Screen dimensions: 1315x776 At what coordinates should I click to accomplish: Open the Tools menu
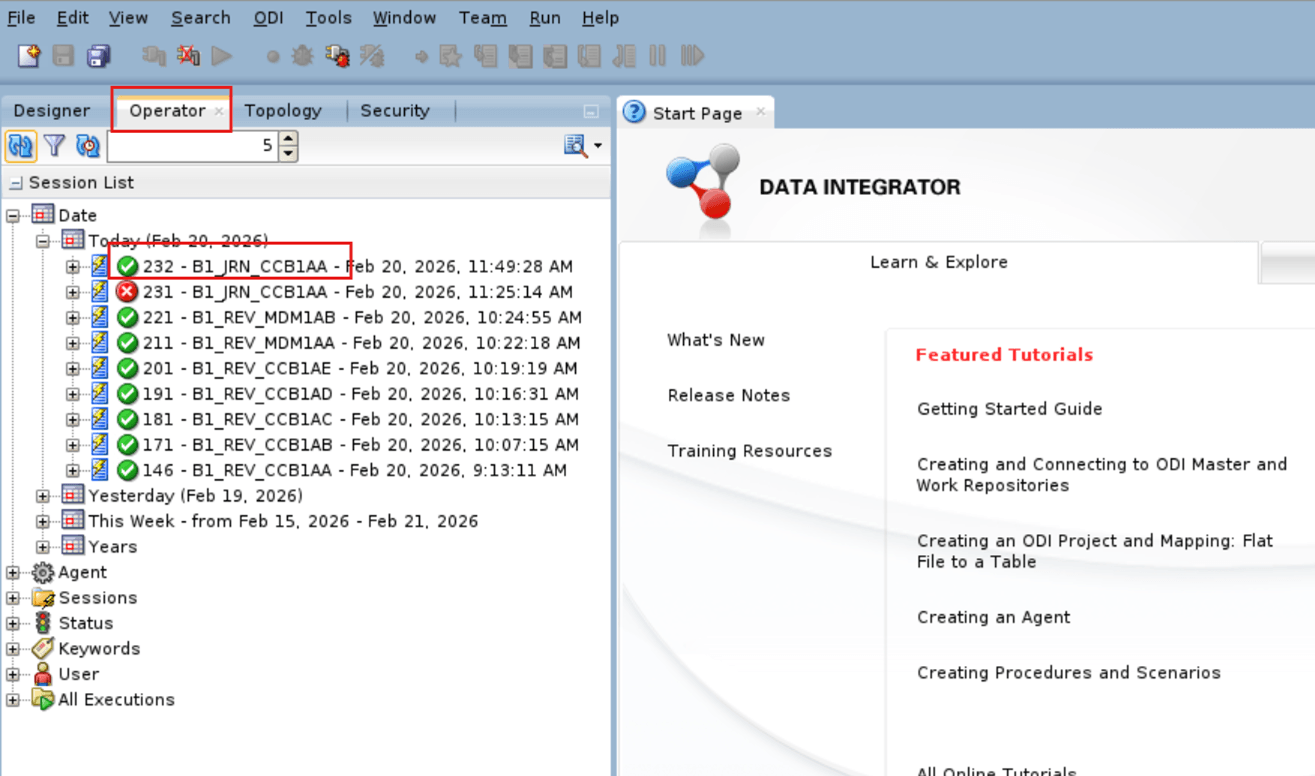click(x=329, y=18)
